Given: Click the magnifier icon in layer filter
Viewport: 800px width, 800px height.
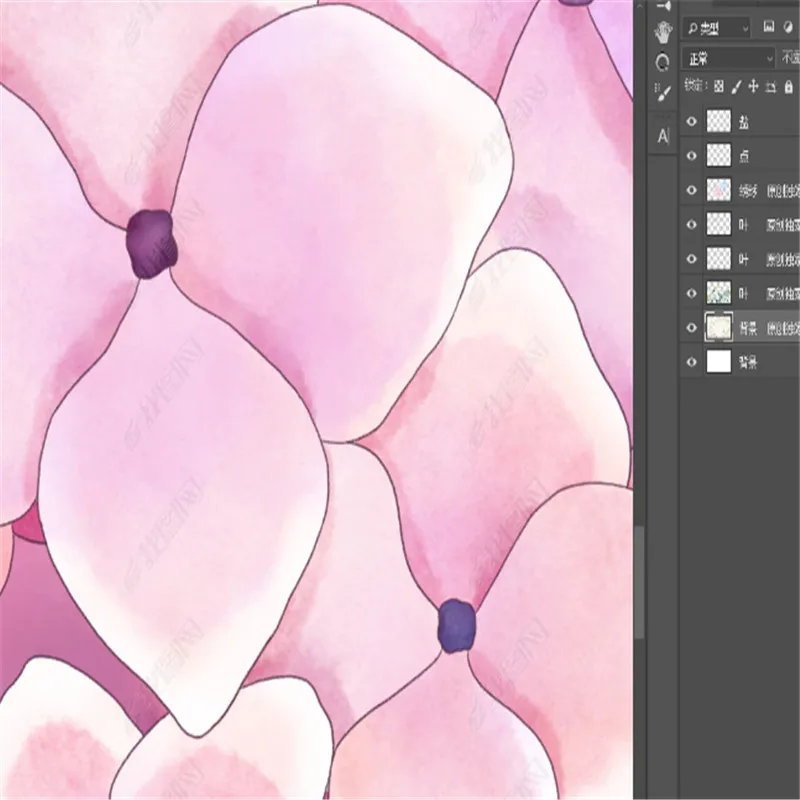Looking at the screenshot, I should pyautogui.click(x=692, y=29).
